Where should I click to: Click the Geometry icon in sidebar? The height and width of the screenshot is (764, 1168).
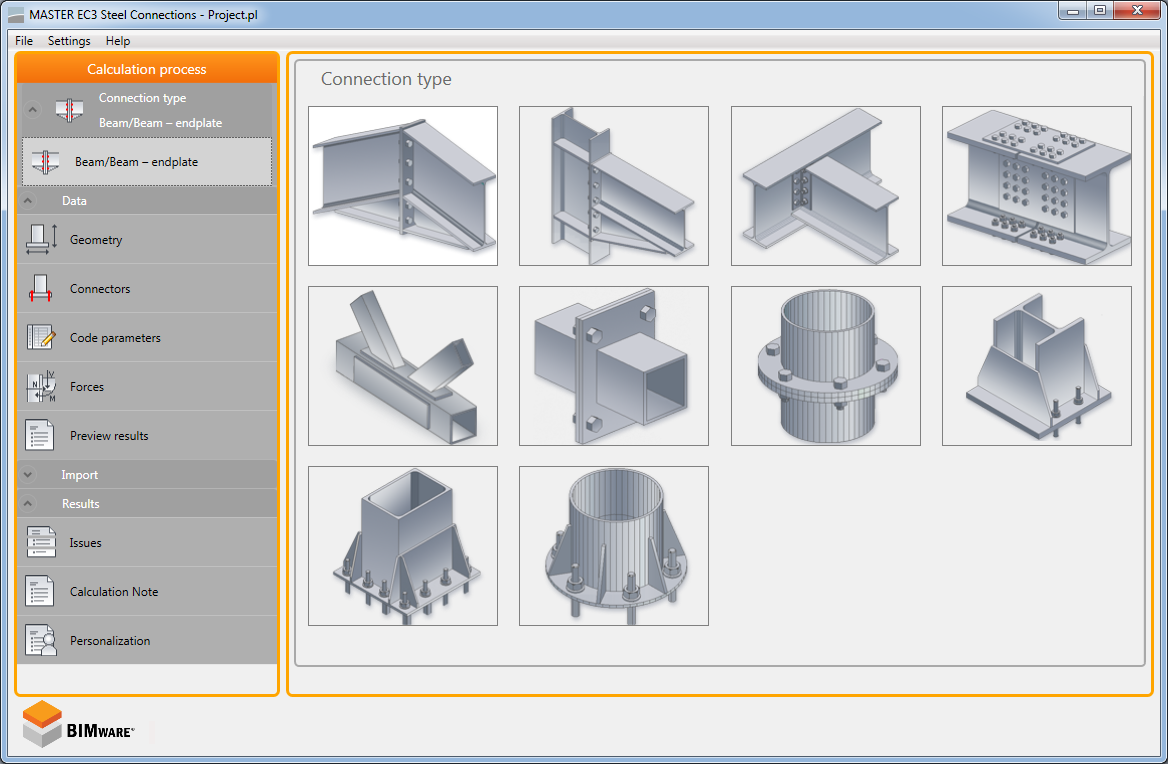(41, 240)
